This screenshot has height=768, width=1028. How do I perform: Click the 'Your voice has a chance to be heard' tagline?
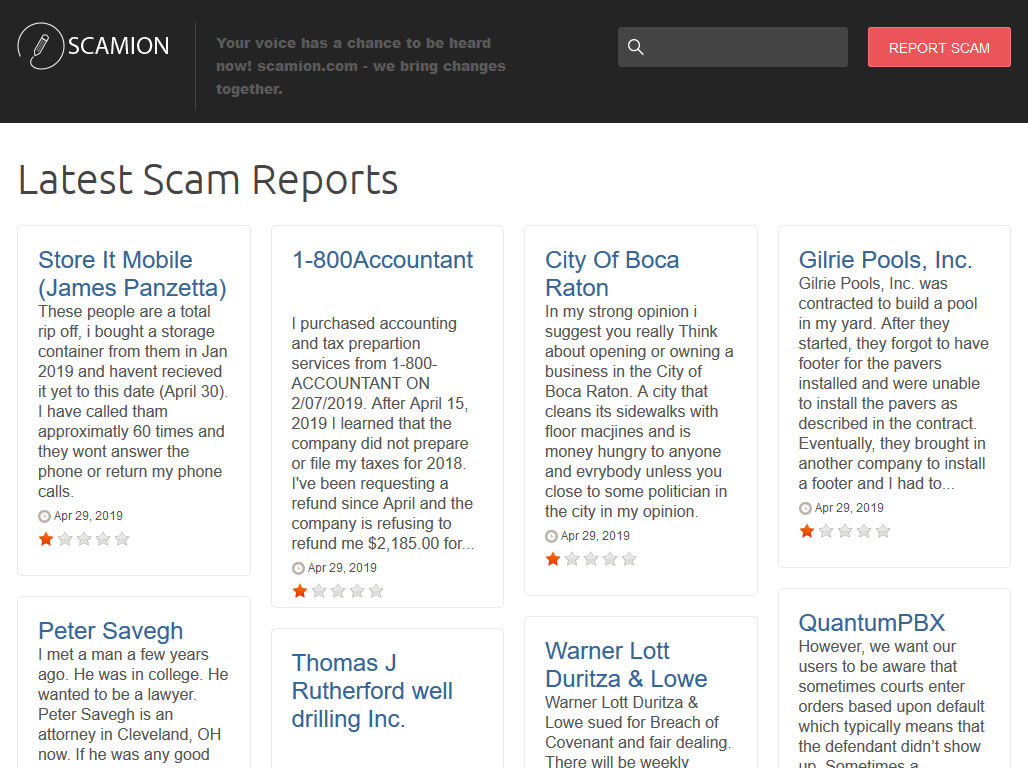(361, 66)
